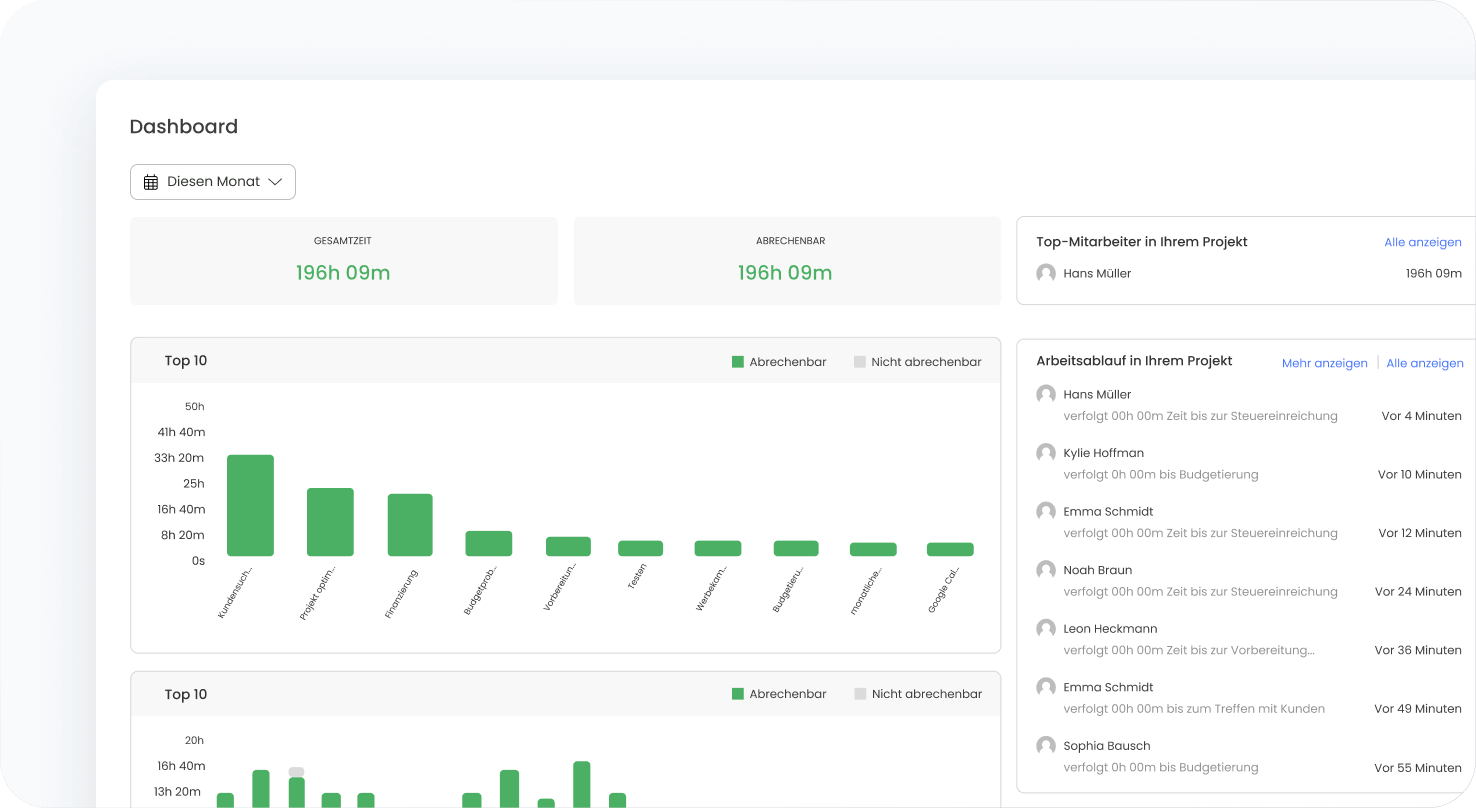Click Alle anzeigen in Arbeitsablauf panel
This screenshot has height=808, width=1476.
pyautogui.click(x=1424, y=363)
